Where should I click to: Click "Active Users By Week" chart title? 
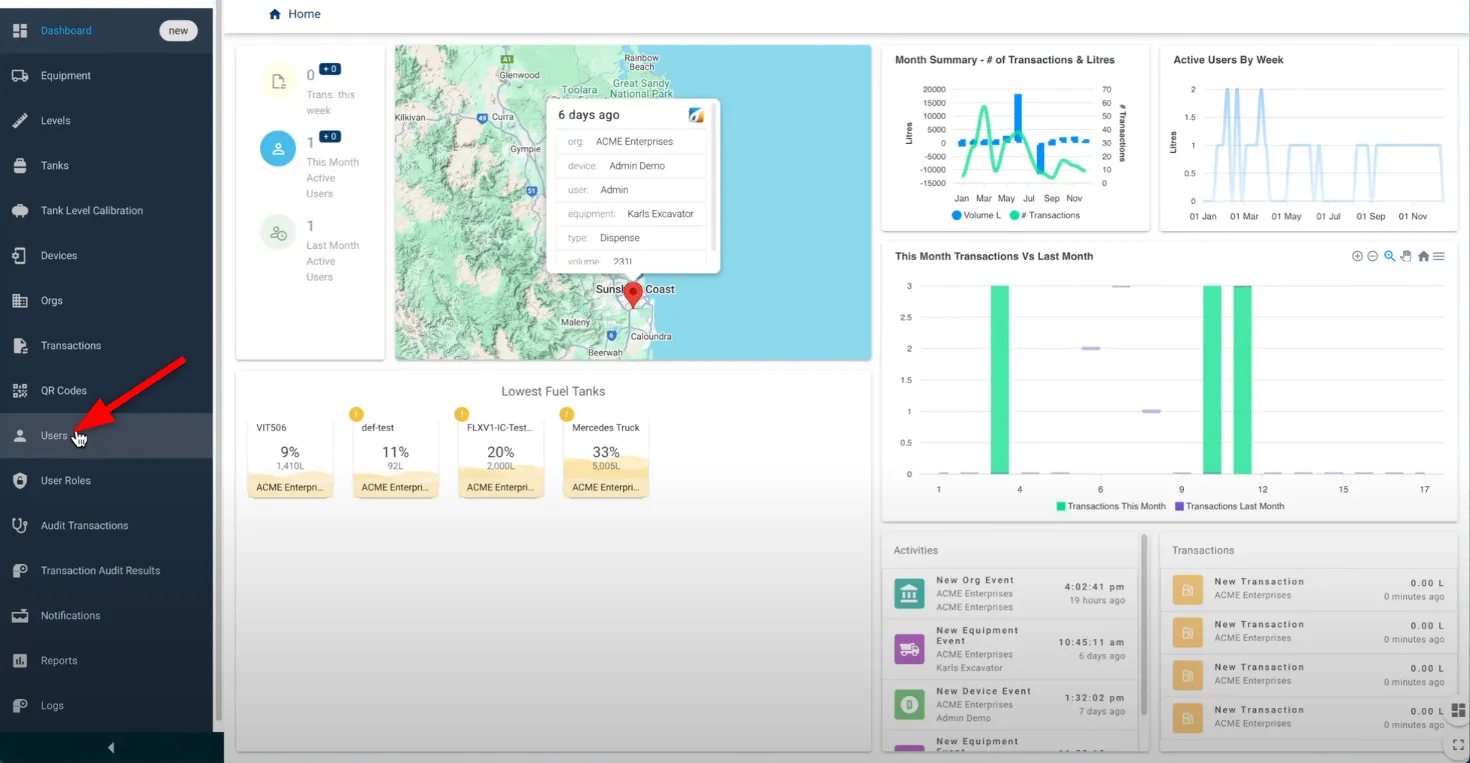point(1228,60)
